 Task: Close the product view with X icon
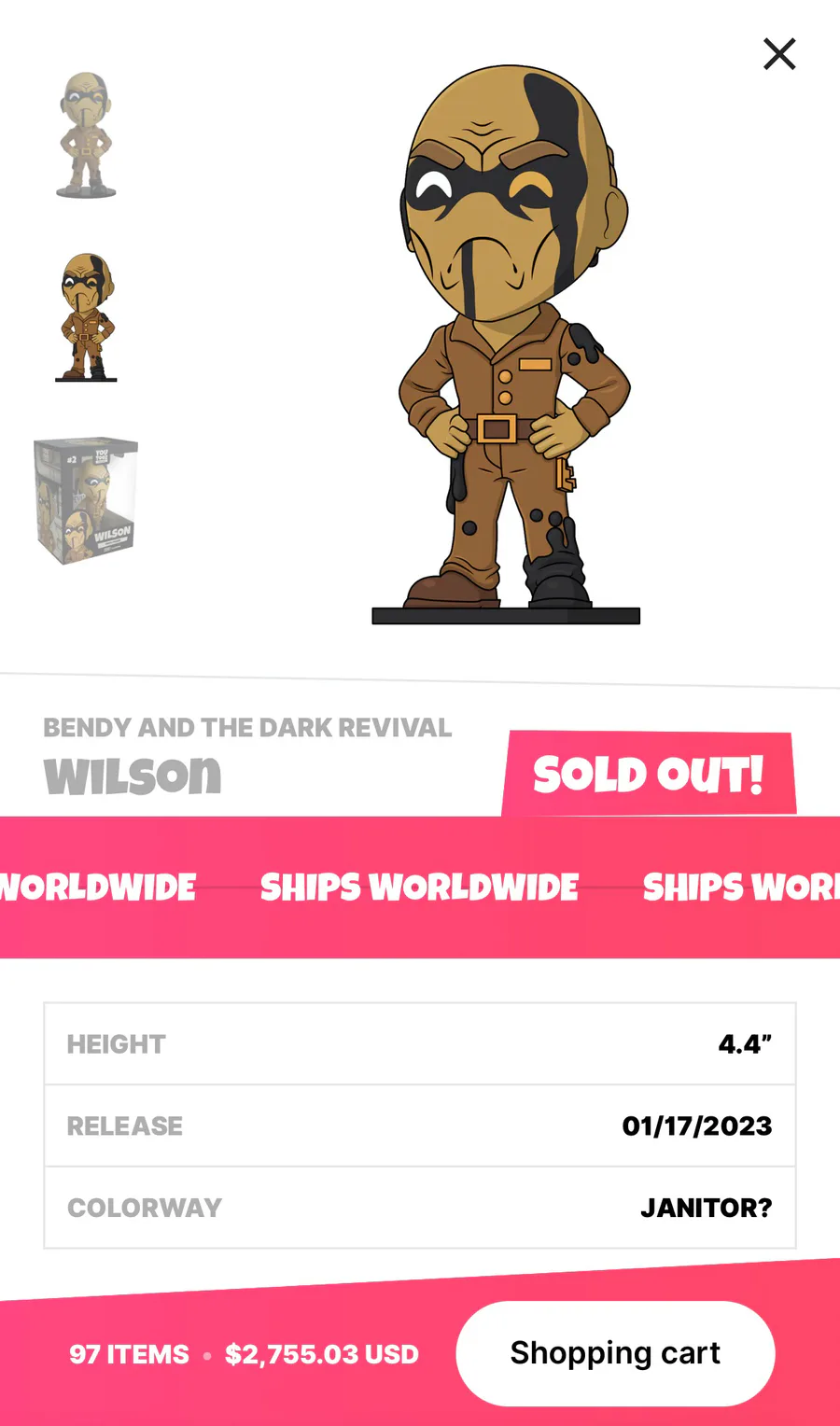pos(779,54)
